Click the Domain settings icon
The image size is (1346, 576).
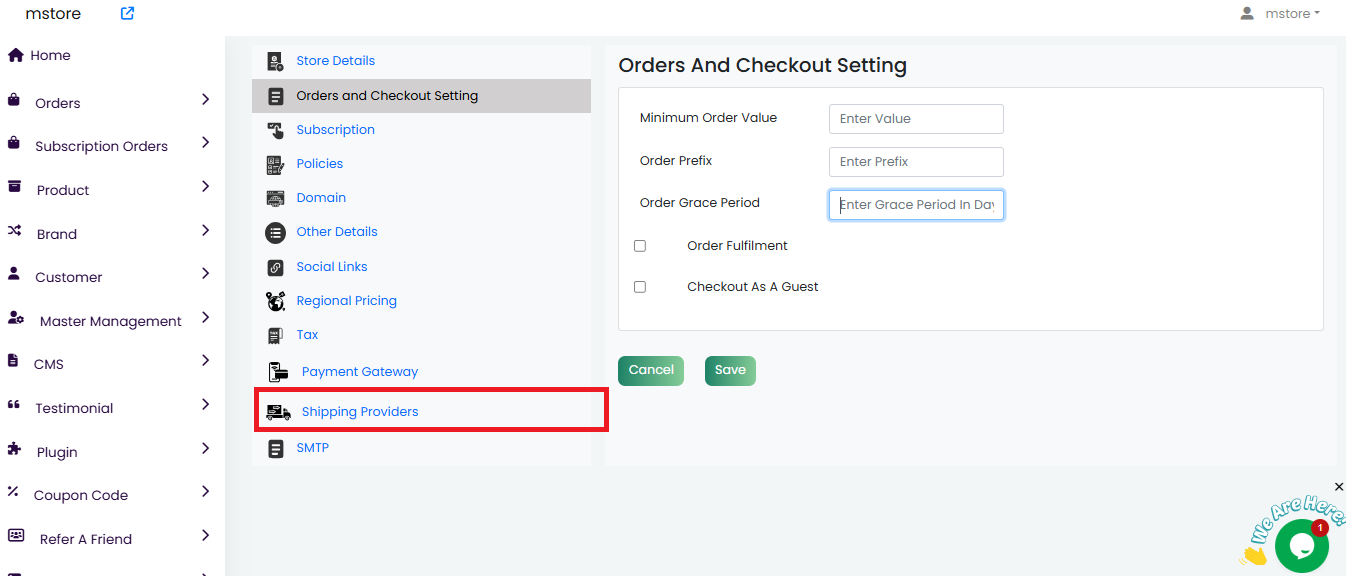[x=275, y=198]
